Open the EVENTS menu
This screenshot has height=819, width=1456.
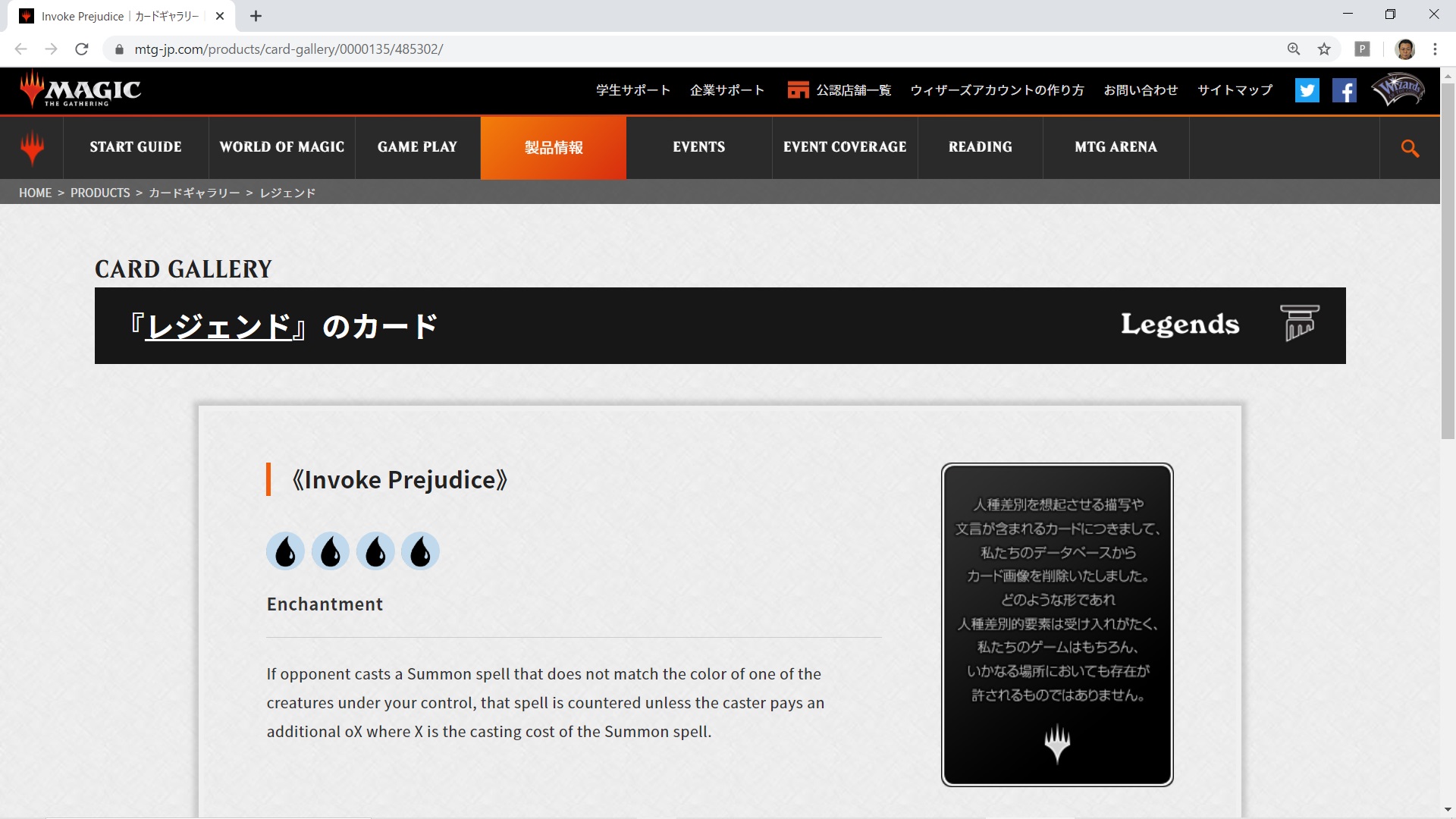click(x=699, y=147)
